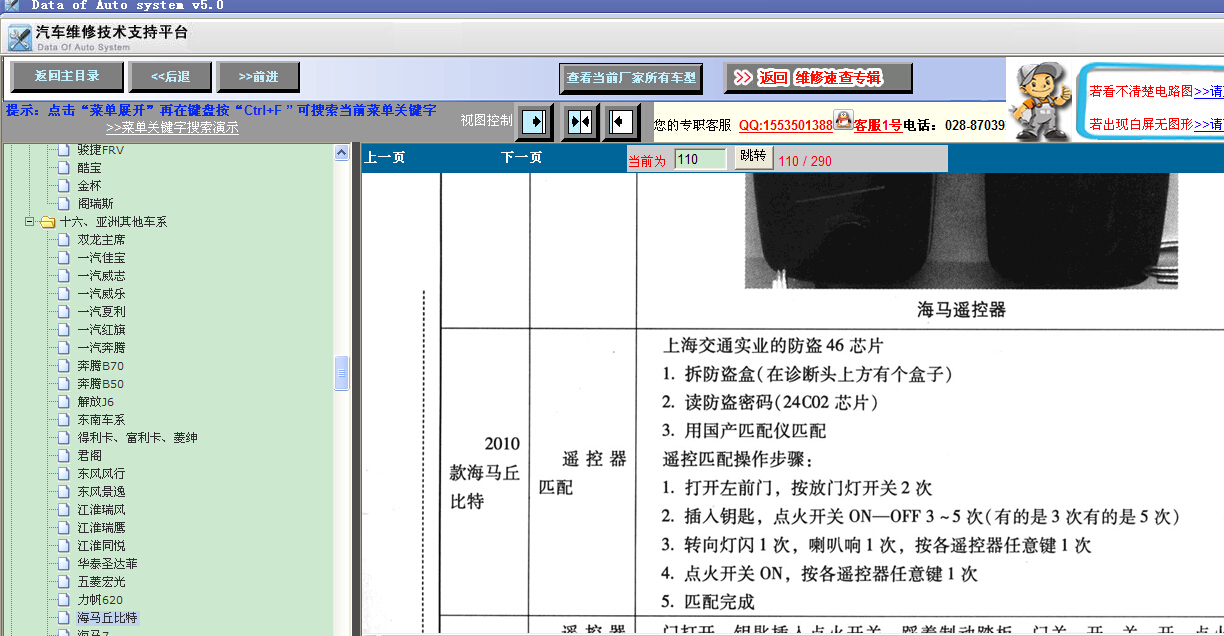
Task: Open the 江淮同悦 tree item
Action: pyautogui.click(x=101, y=546)
